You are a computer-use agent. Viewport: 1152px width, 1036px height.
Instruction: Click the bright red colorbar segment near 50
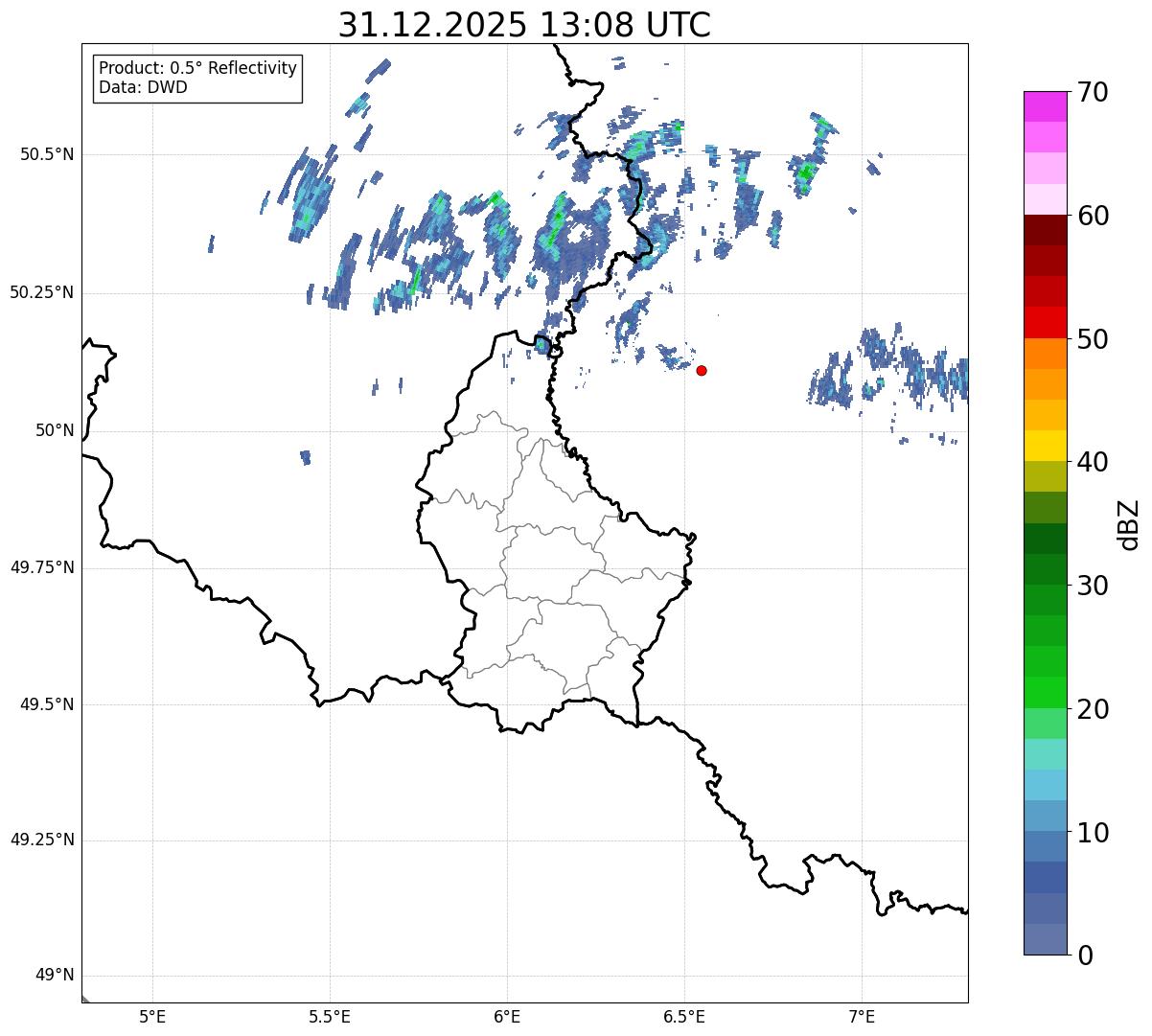[1046, 323]
